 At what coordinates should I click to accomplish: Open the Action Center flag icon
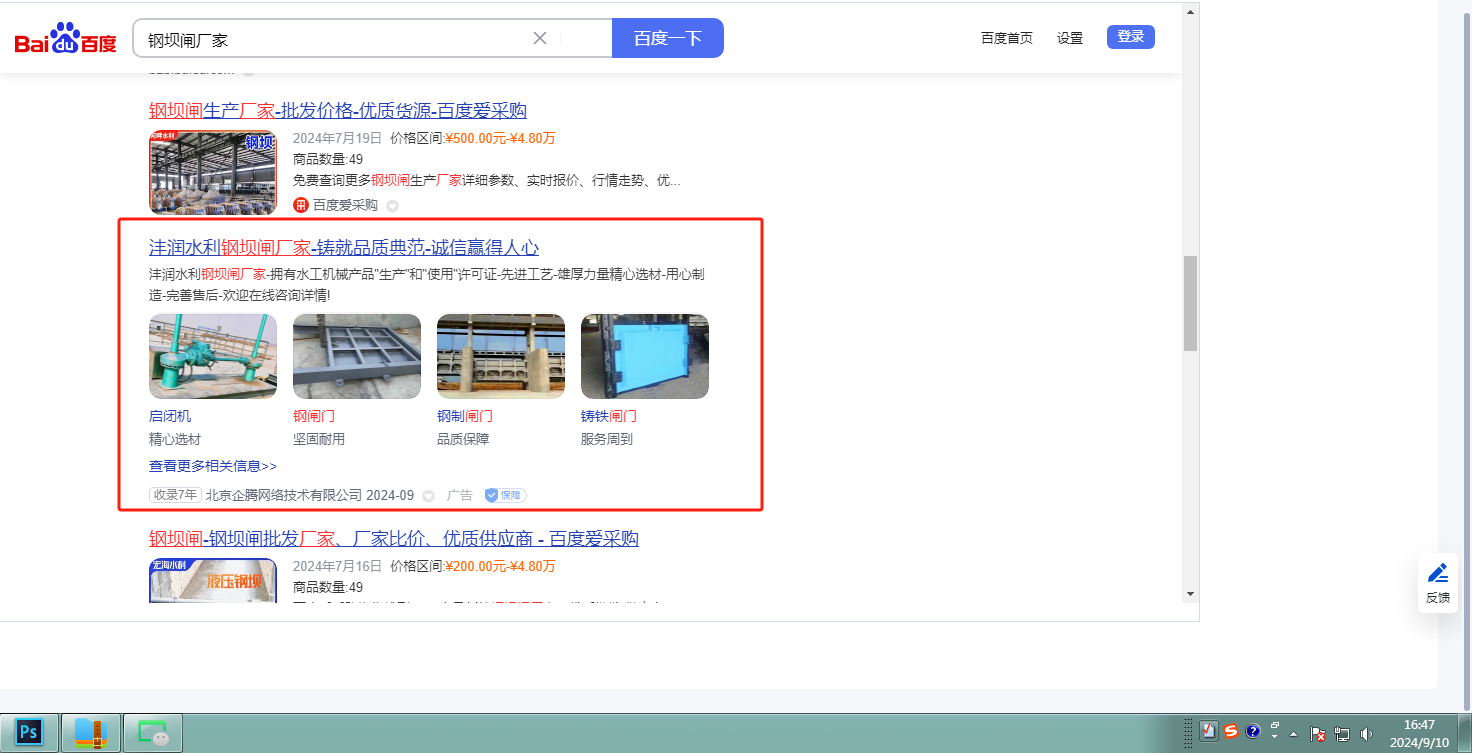pos(1318,734)
